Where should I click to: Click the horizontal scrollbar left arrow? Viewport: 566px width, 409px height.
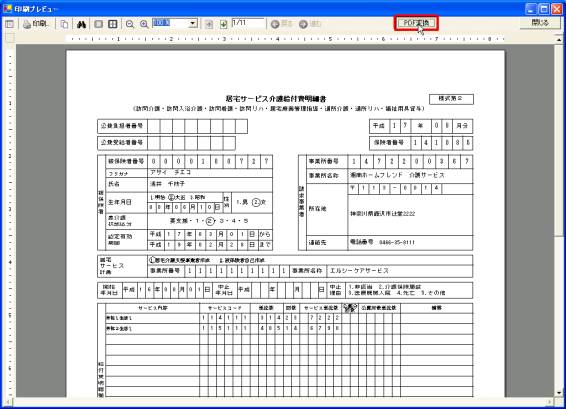coord(8,401)
